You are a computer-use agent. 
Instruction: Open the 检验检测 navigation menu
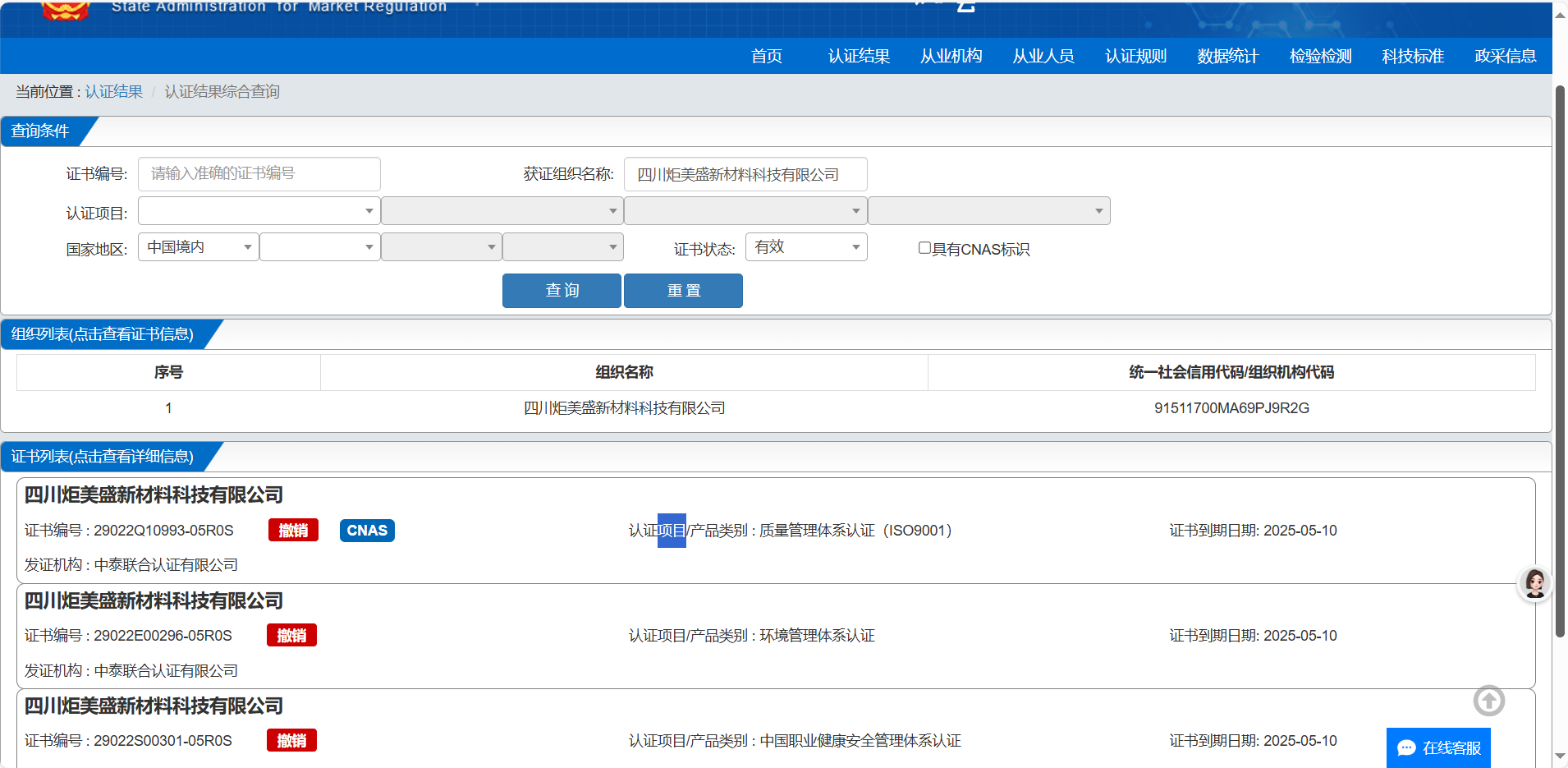[x=1320, y=56]
